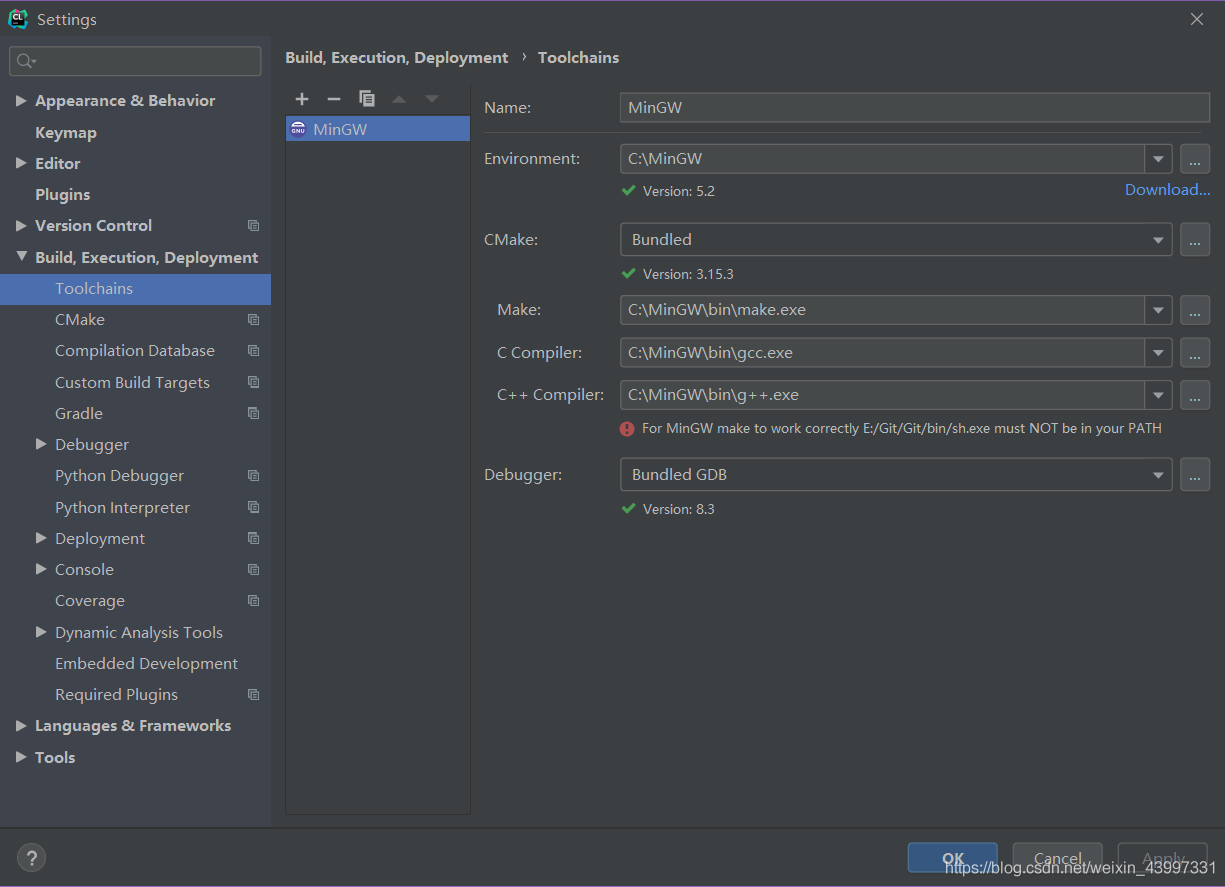Browse for Make executable with ellipsis button
The height and width of the screenshot is (887, 1225).
coord(1195,310)
